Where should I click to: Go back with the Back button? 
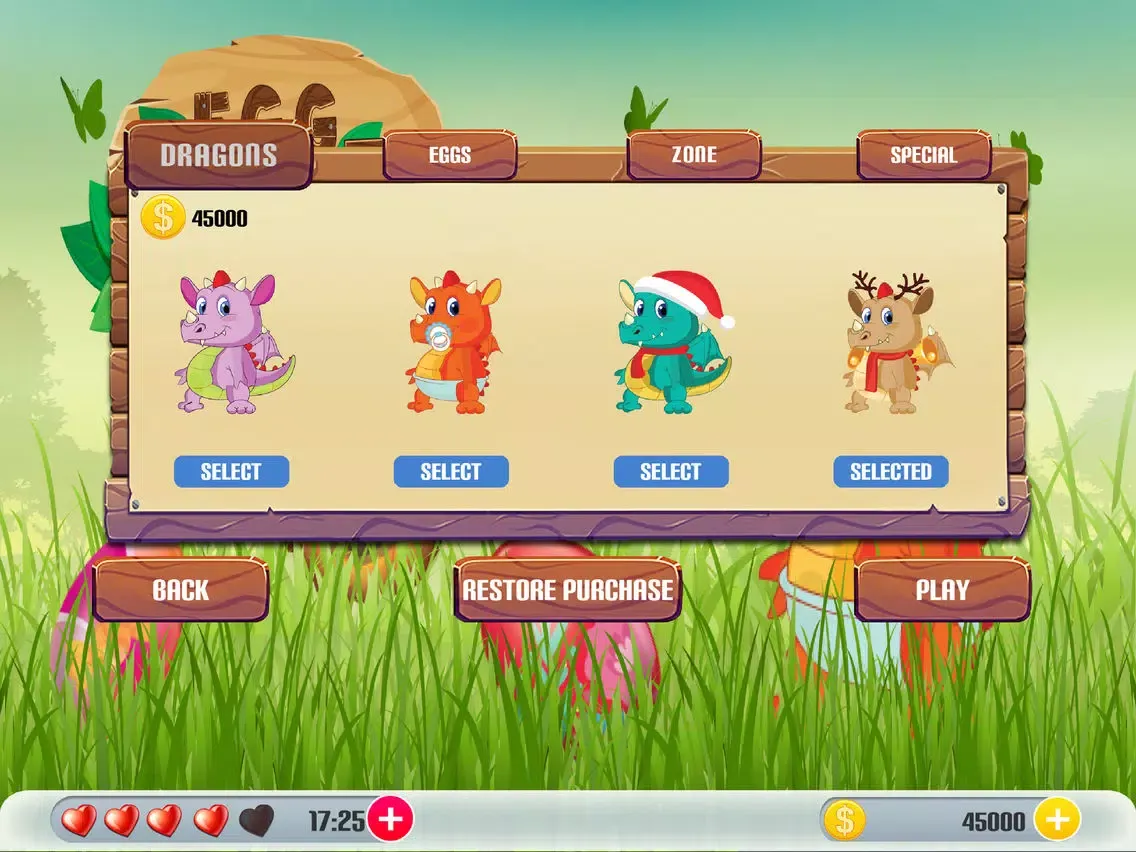pos(180,590)
